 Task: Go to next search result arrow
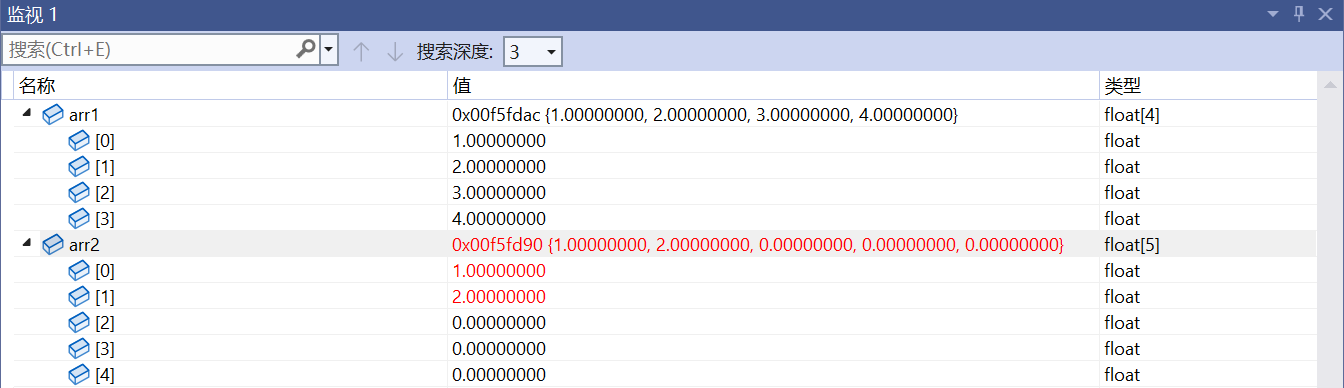coord(395,52)
